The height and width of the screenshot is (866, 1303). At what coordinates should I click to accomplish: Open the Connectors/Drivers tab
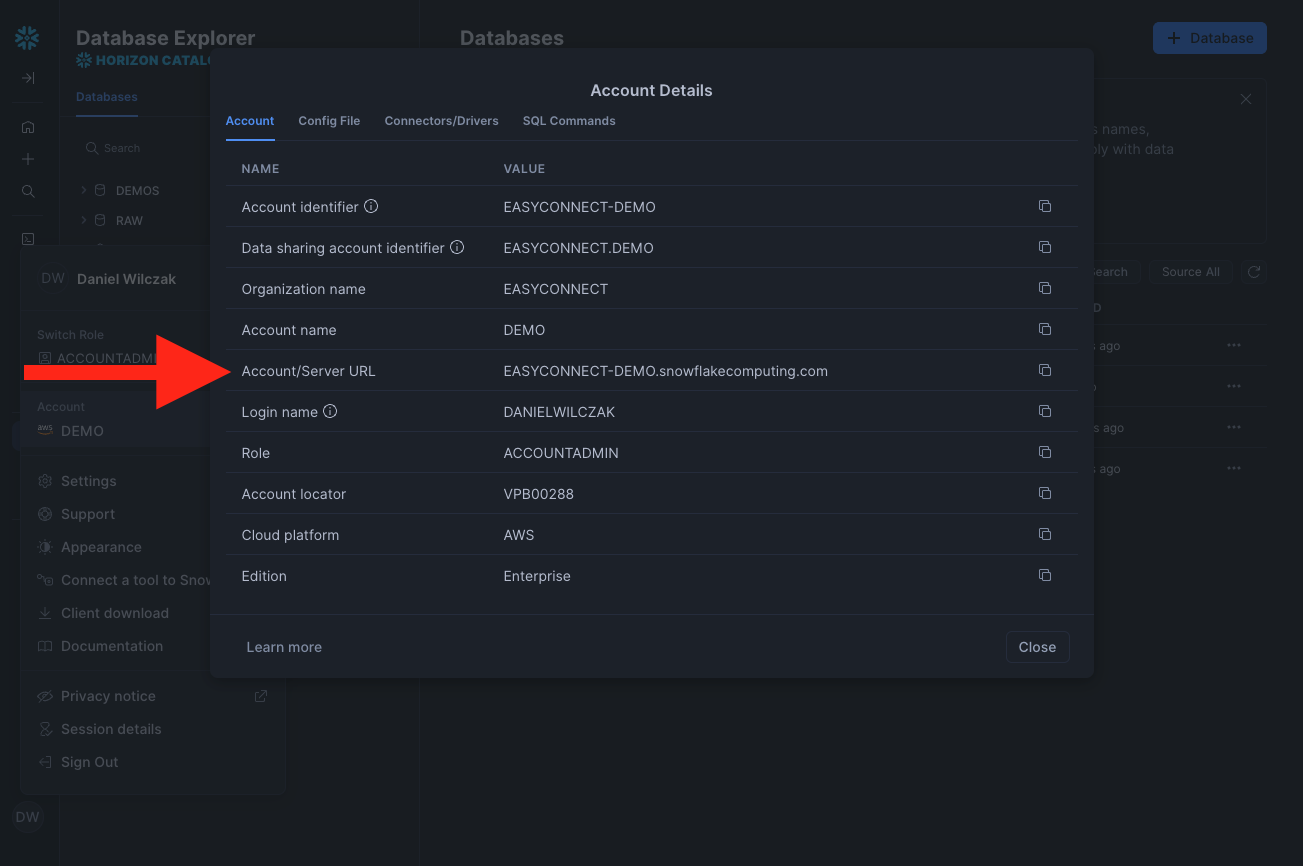441,121
